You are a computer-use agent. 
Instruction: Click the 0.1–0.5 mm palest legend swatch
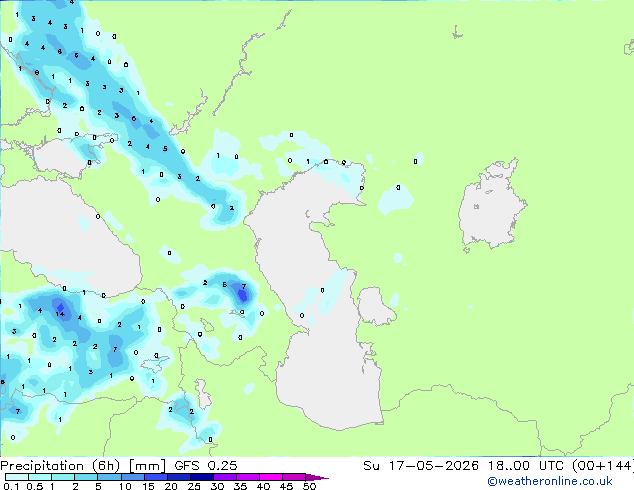coord(17,477)
